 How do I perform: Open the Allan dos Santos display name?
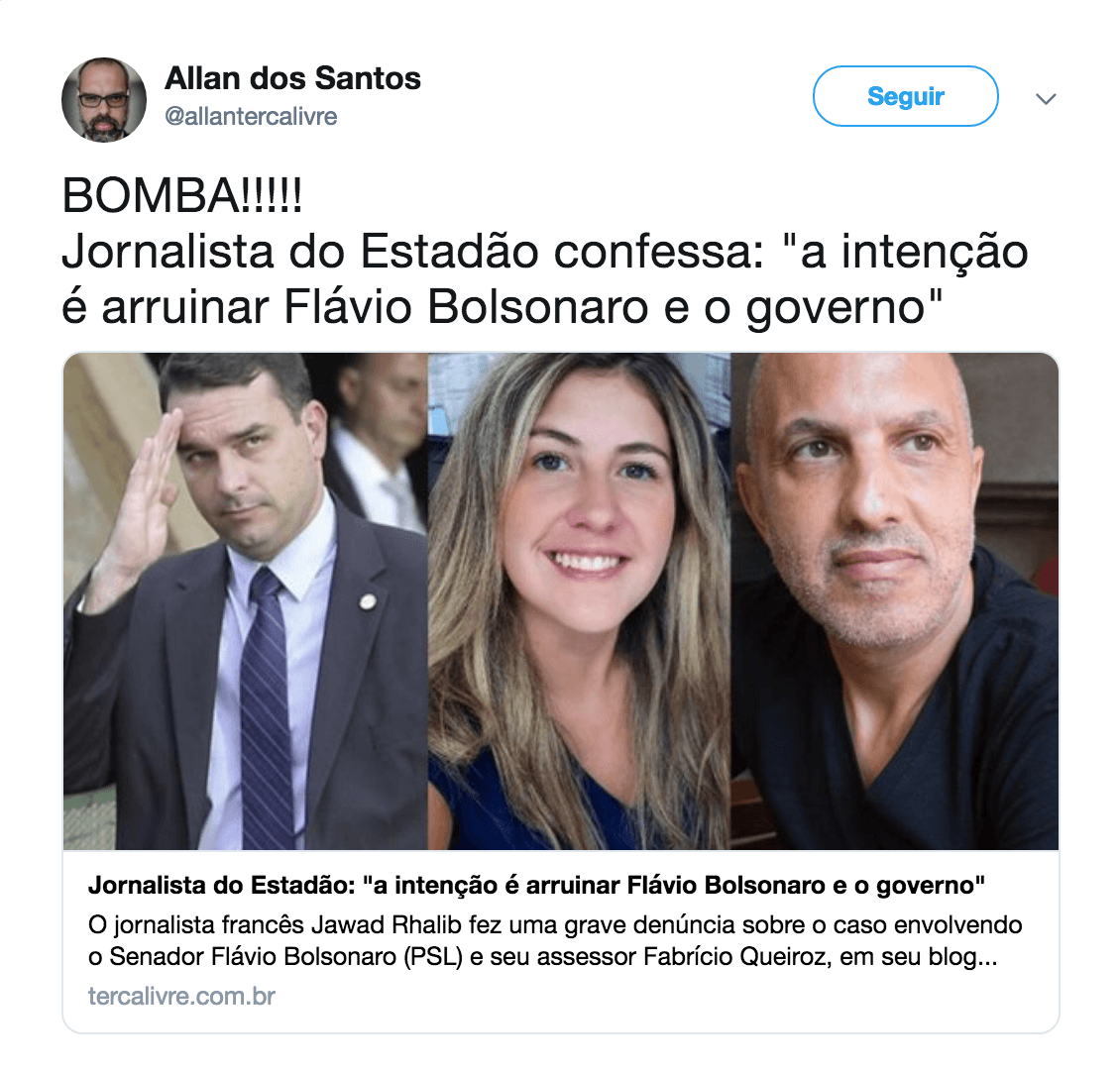tap(292, 78)
